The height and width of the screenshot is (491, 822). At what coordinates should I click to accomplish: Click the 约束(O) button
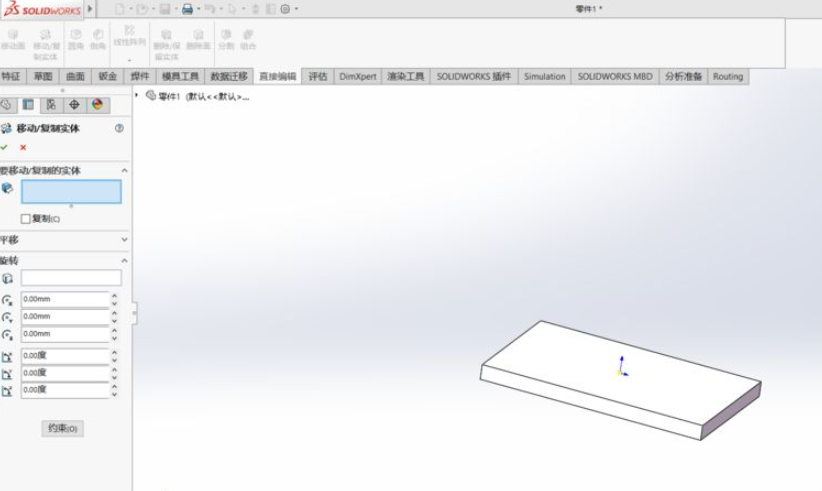(62, 429)
